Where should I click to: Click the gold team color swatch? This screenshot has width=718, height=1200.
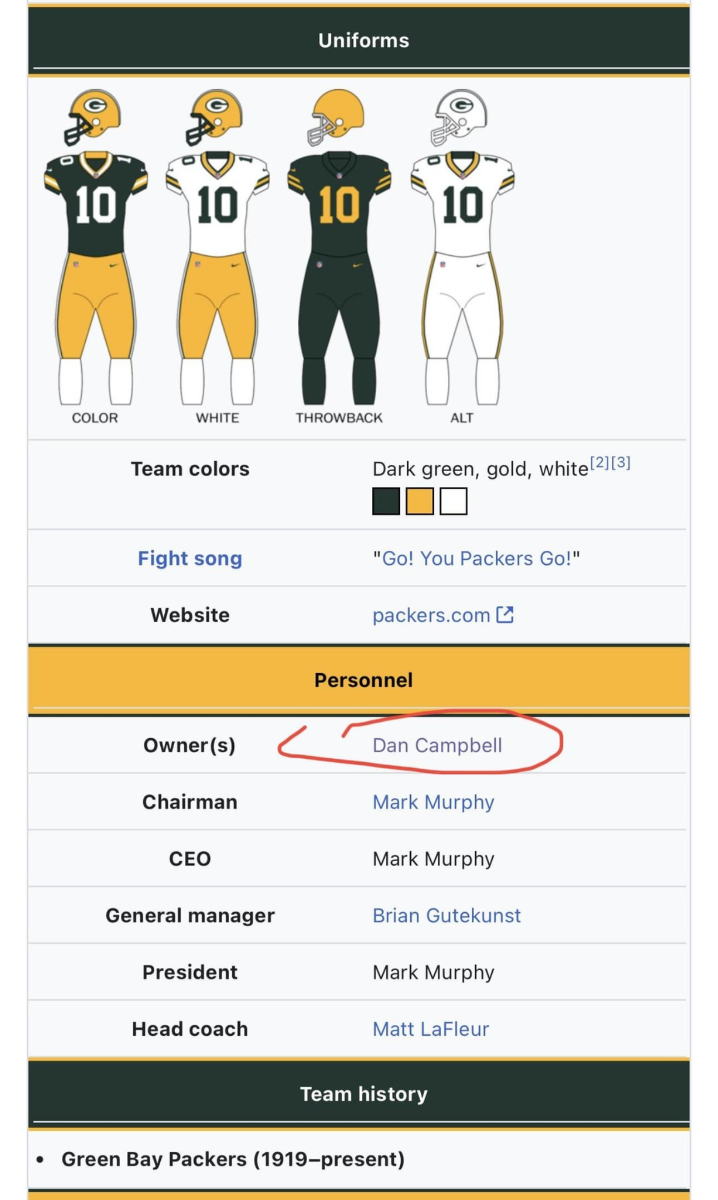pyautogui.click(x=420, y=501)
